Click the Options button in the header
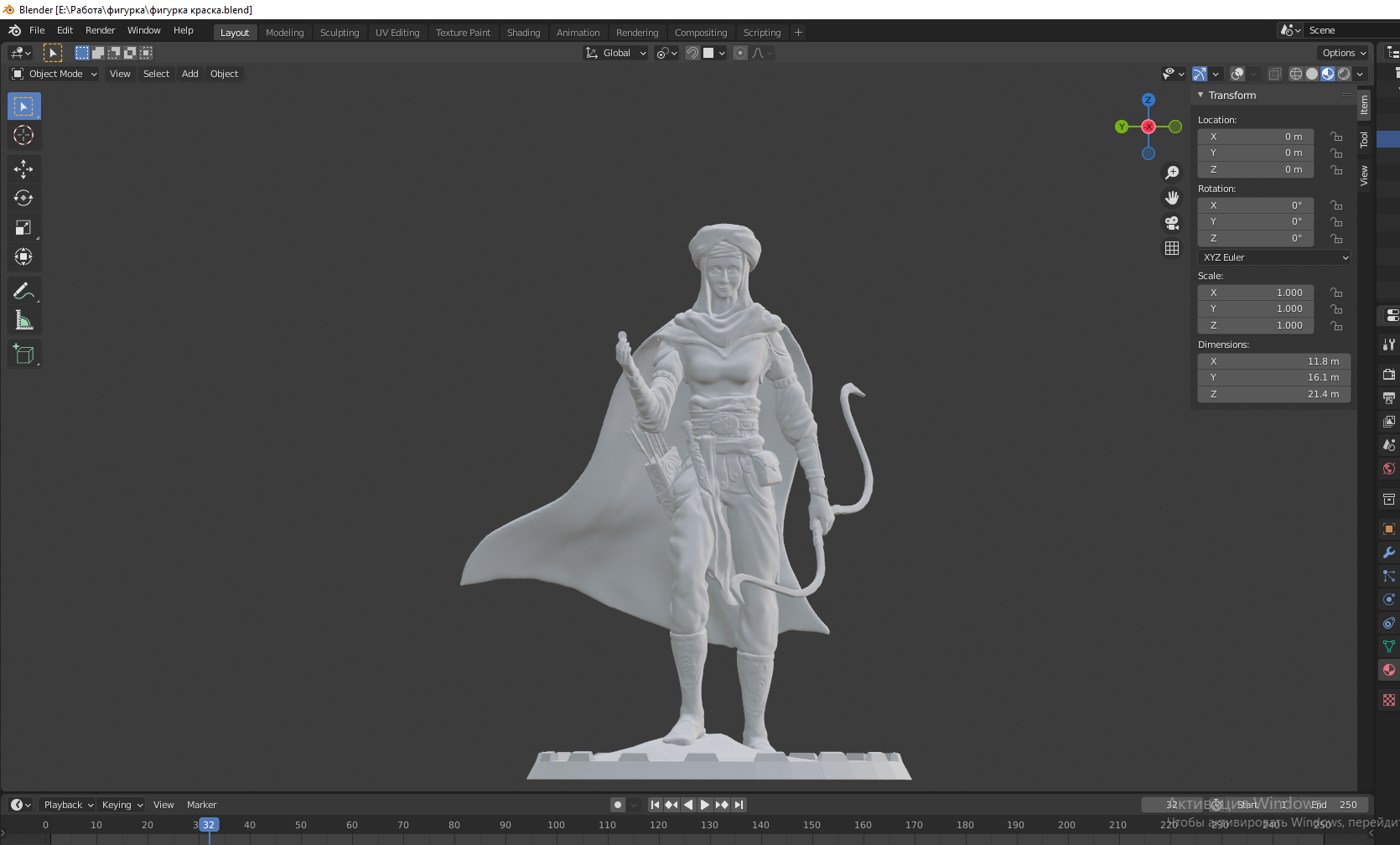This screenshot has width=1400, height=845. (x=1344, y=53)
